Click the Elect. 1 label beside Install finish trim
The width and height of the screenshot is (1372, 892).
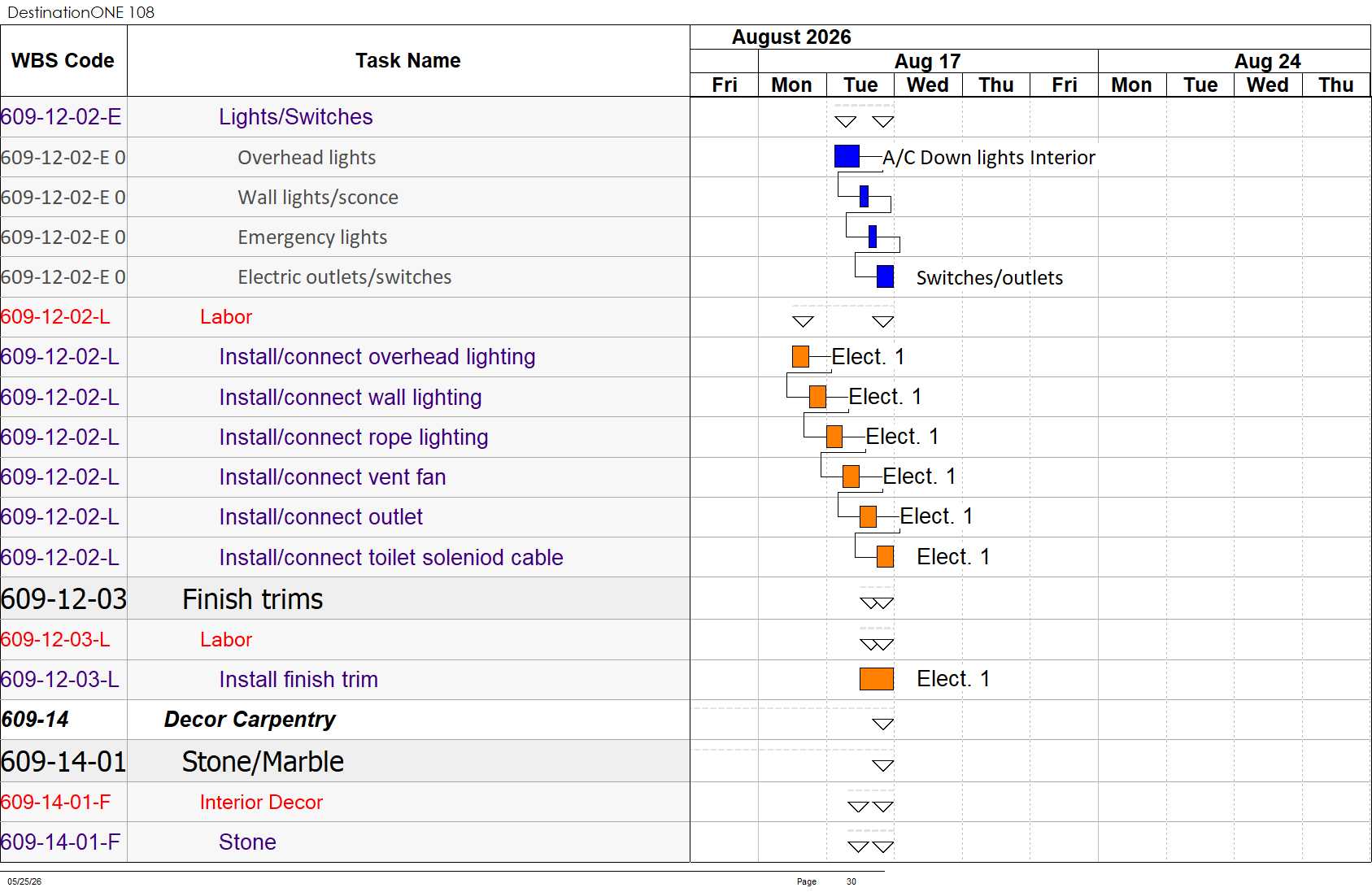tap(953, 679)
